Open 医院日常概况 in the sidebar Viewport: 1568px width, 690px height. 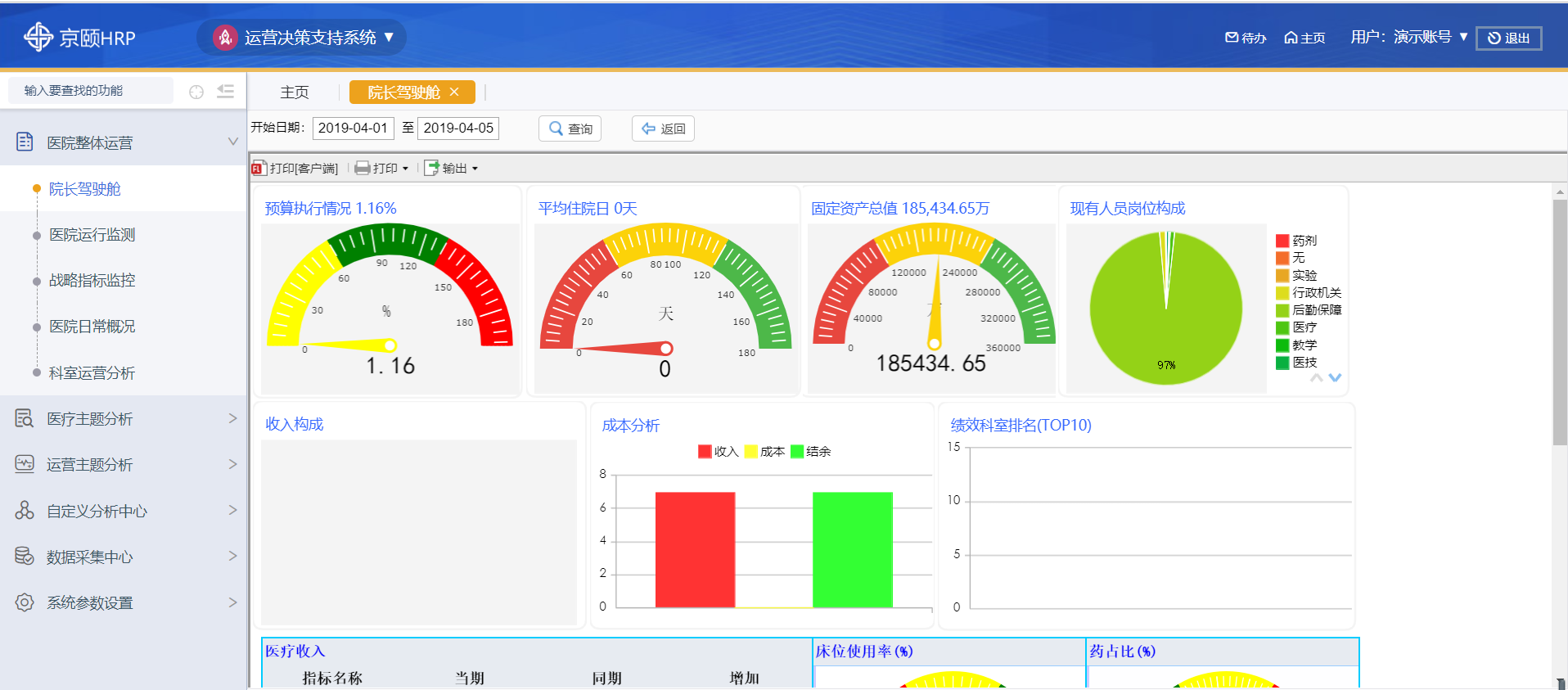92,327
